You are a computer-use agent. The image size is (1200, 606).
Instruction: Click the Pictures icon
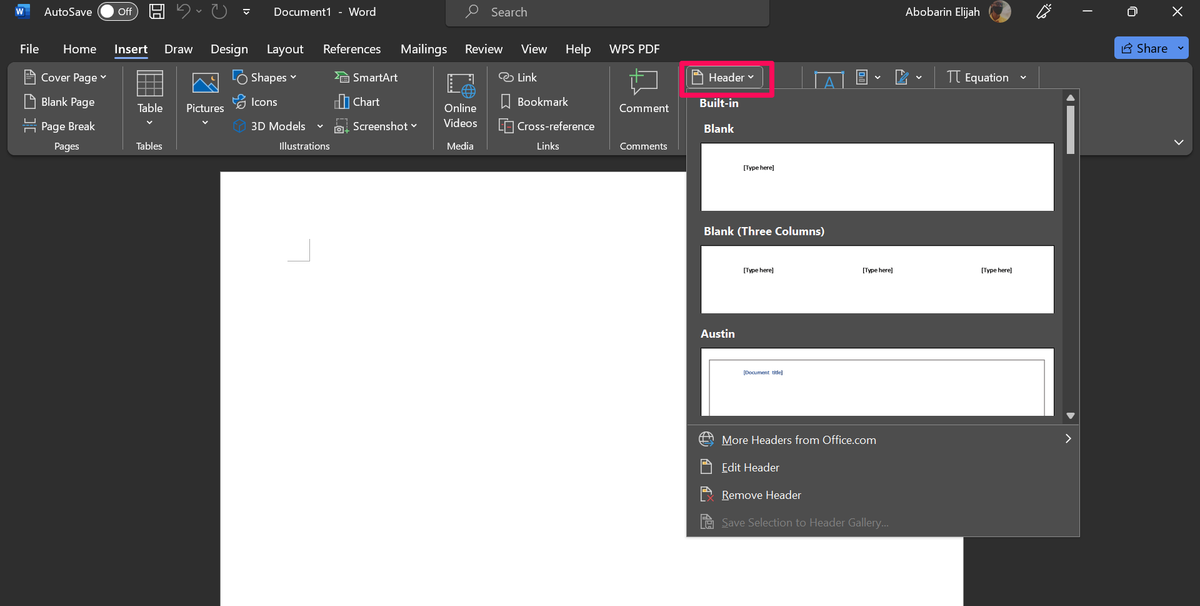[x=205, y=86]
